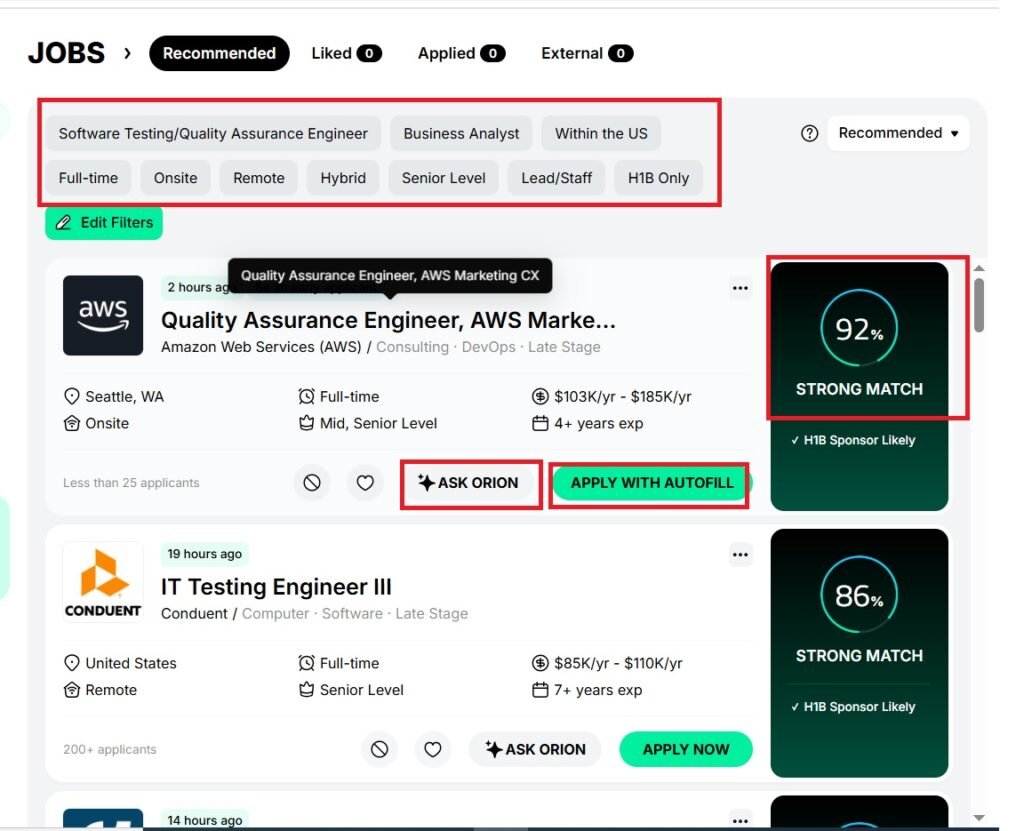Like the IT Testing Engineer III job
Image resolution: width=1024 pixels, height=831 pixels.
pyautogui.click(x=432, y=749)
